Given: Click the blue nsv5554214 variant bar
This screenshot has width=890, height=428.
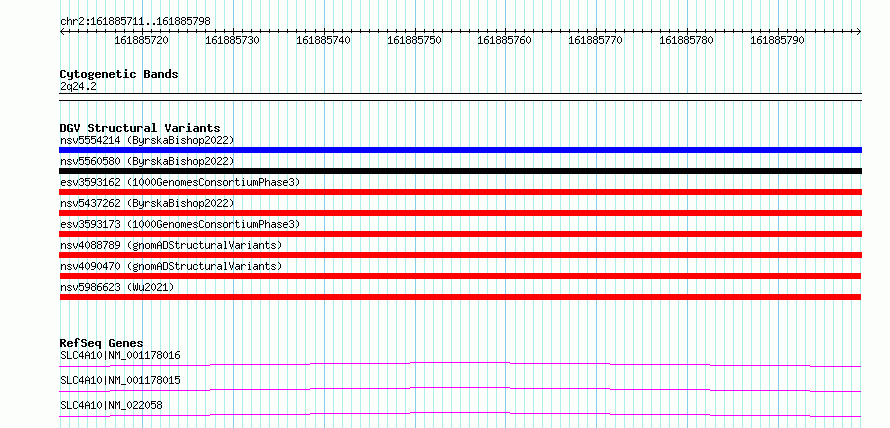Looking at the screenshot, I should [460, 150].
